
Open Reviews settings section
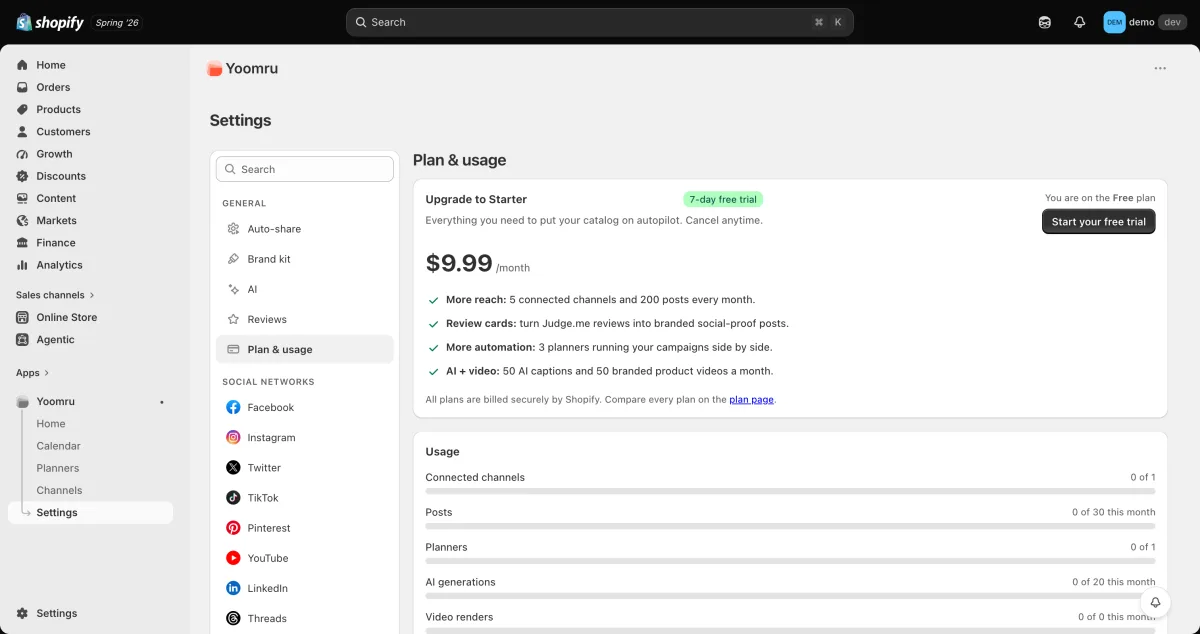pyautogui.click(x=305, y=319)
